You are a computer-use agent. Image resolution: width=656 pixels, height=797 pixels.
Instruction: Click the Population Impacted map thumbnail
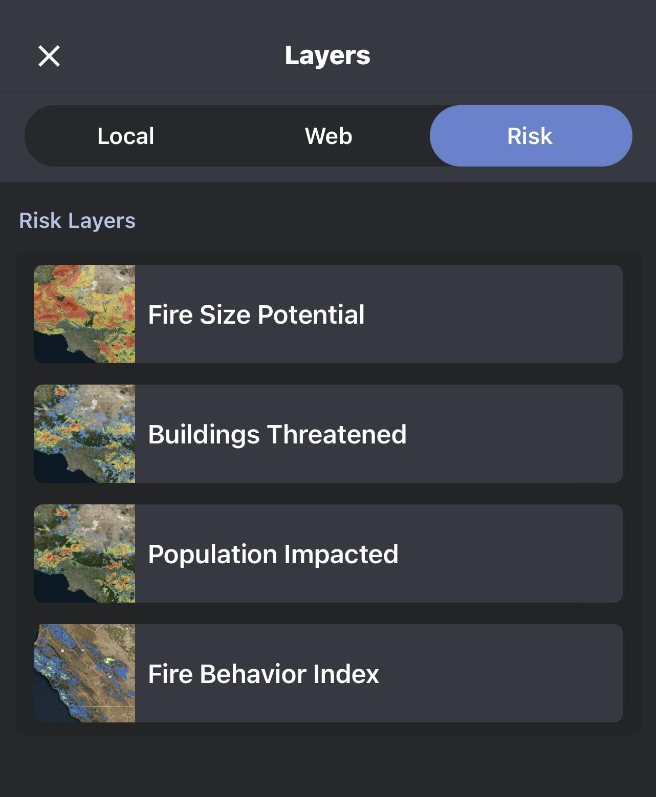85,554
